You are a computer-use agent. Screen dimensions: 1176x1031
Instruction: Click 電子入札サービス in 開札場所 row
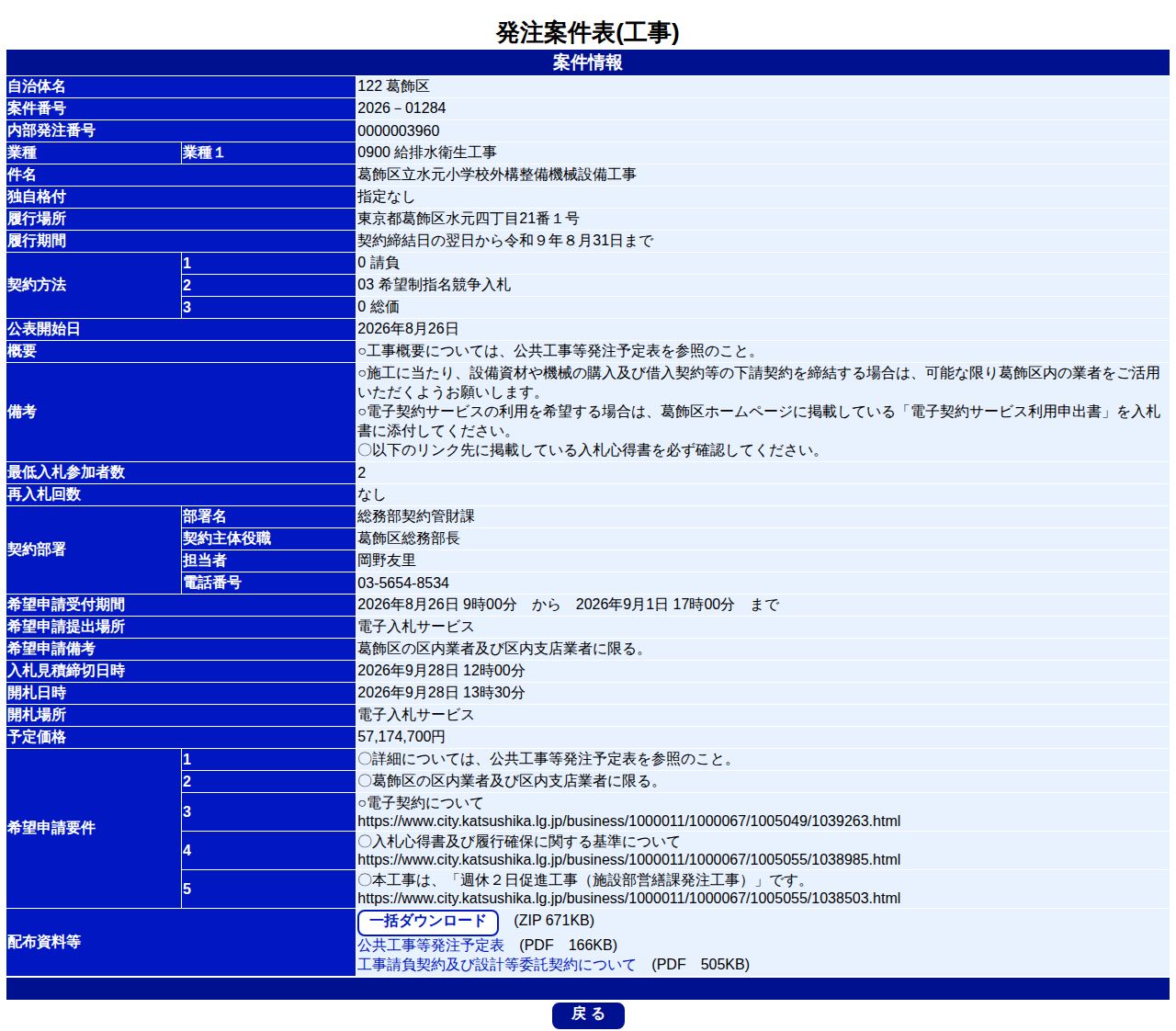(x=416, y=714)
